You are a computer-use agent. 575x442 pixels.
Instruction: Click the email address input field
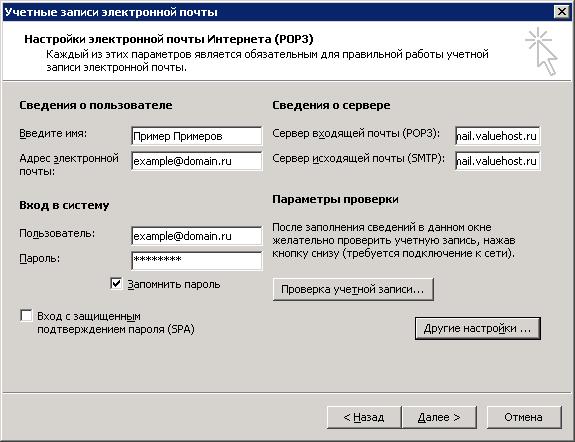(197, 161)
